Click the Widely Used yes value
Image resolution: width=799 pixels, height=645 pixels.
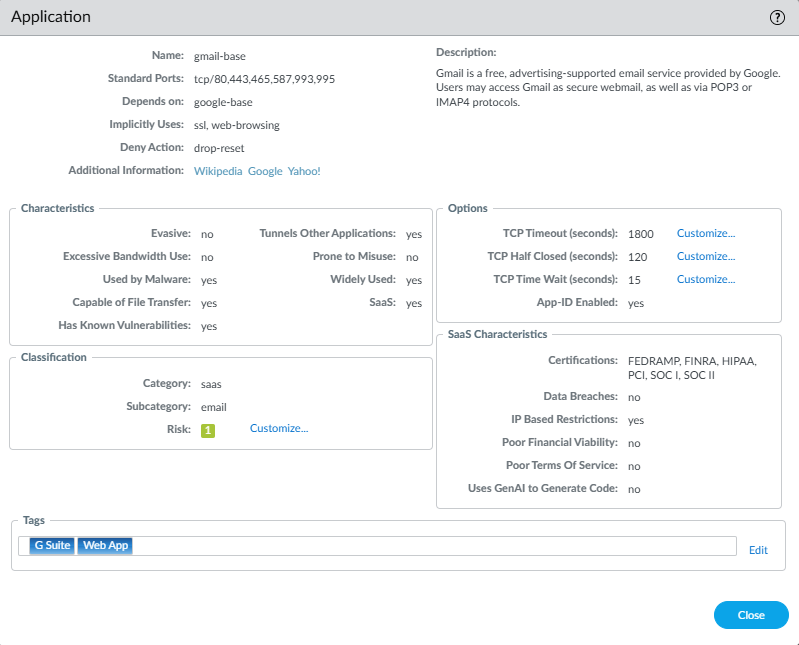click(414, 280)
